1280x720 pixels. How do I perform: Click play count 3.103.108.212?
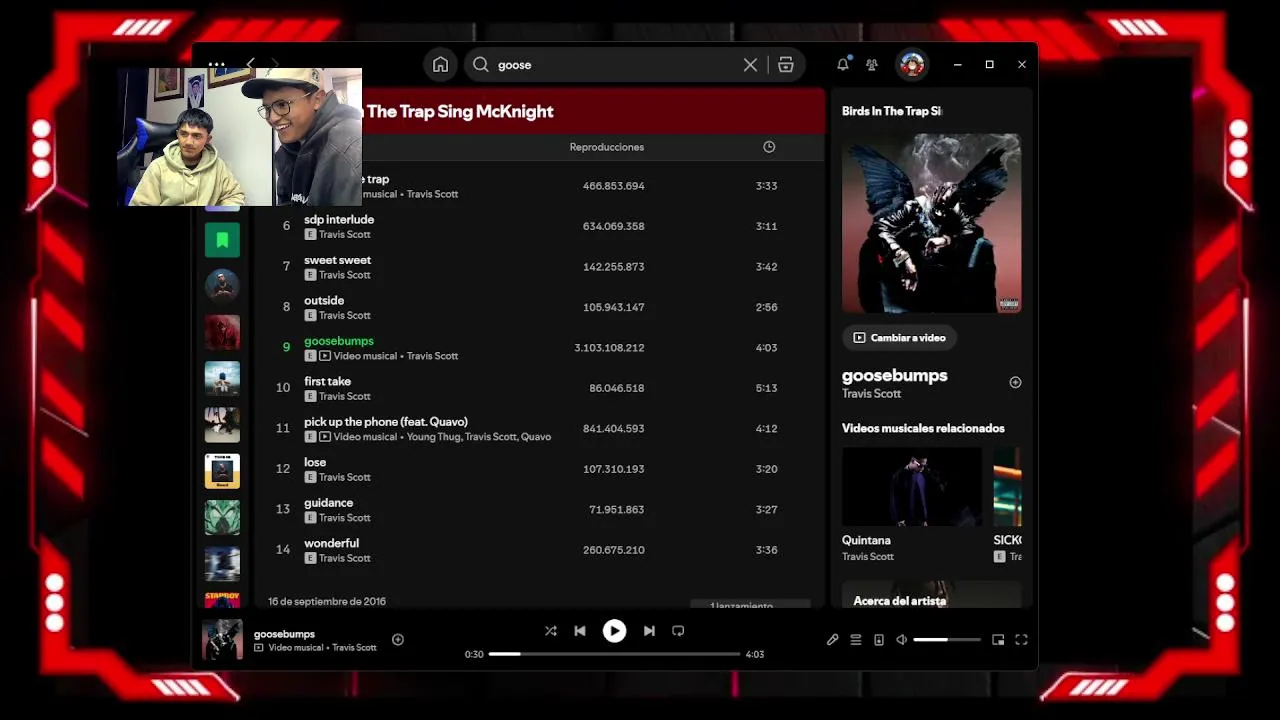click(x=609, y=348)
